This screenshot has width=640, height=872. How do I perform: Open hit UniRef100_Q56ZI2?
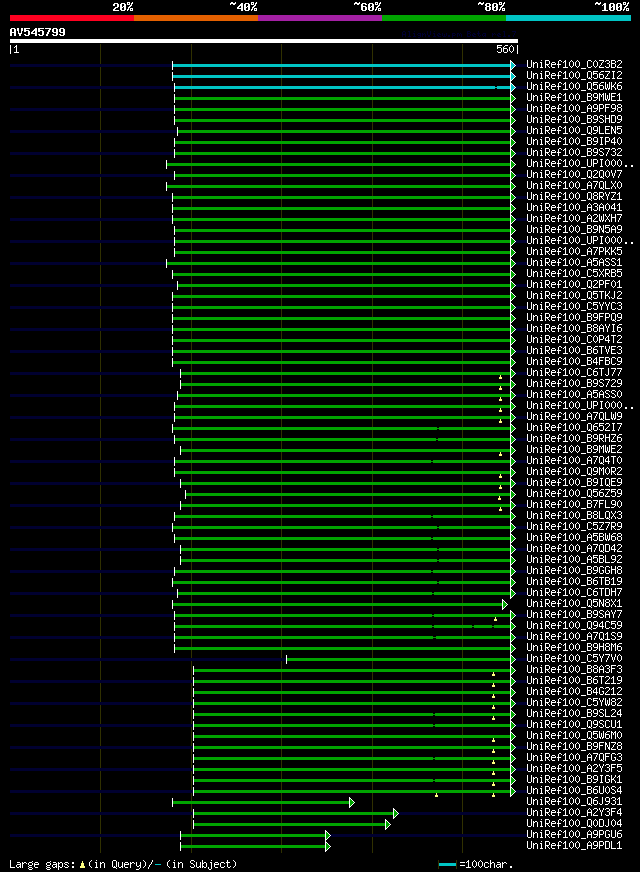pyautogui.click(x=574, y=76)
